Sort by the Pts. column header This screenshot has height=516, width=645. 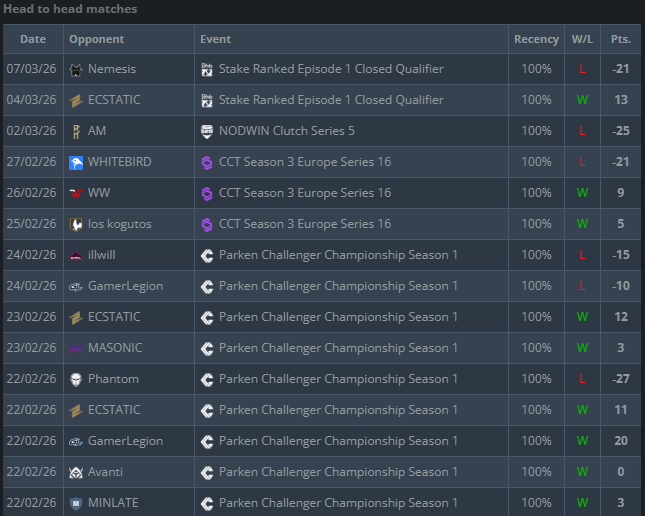[x=621, y=40]
